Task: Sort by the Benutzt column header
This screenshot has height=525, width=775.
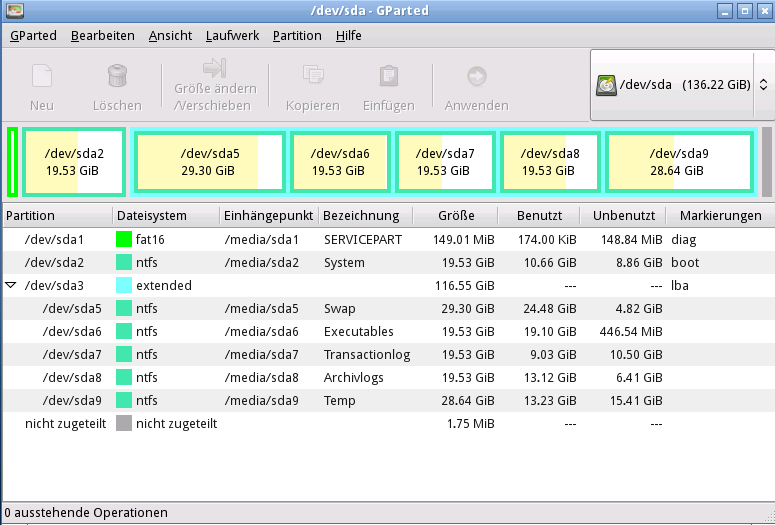Action: [x=539, y=216]
